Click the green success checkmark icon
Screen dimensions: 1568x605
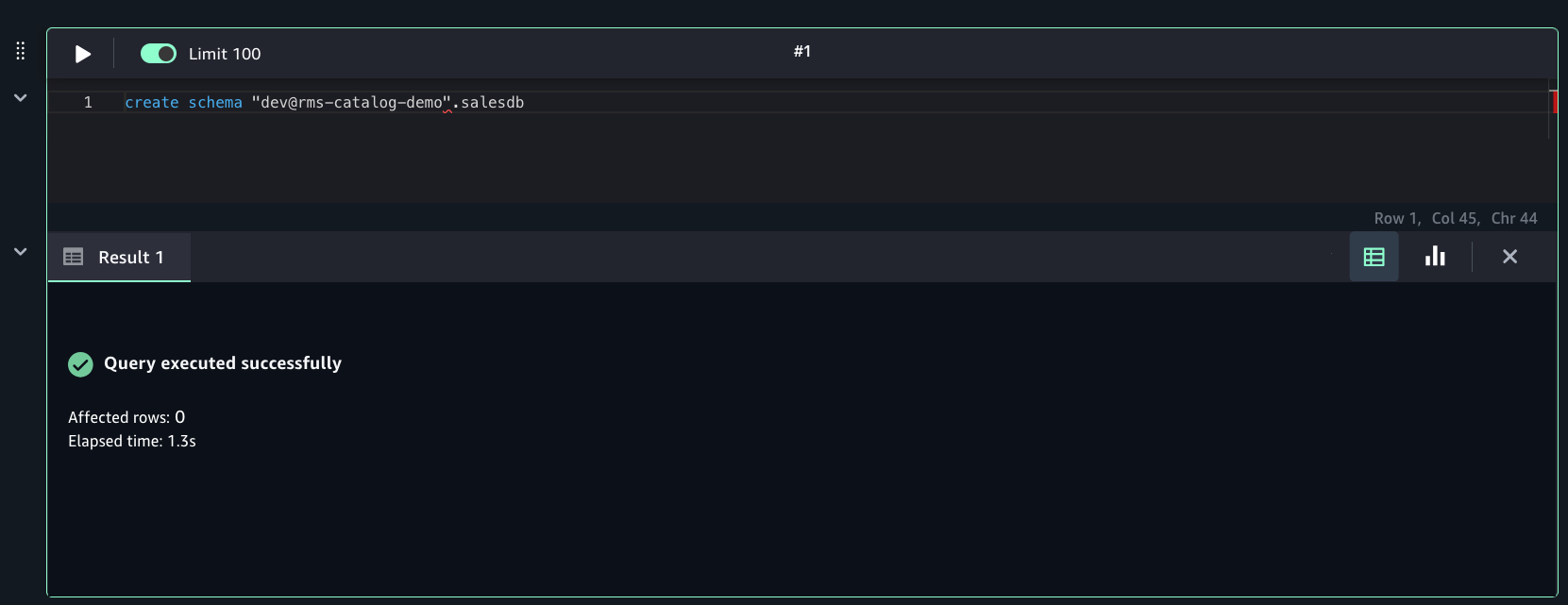pyautogui.click(x=81, y=364)
